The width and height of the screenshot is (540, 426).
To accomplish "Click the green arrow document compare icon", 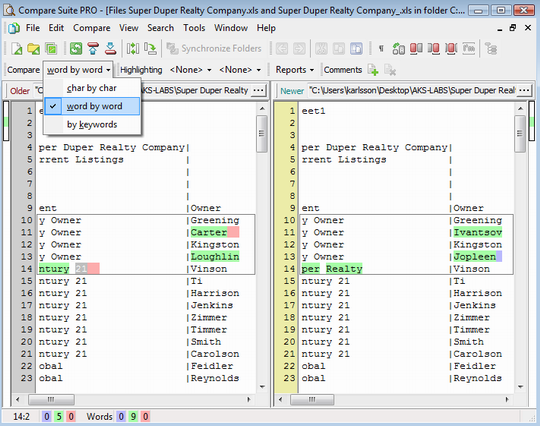I will pos(398,49).
